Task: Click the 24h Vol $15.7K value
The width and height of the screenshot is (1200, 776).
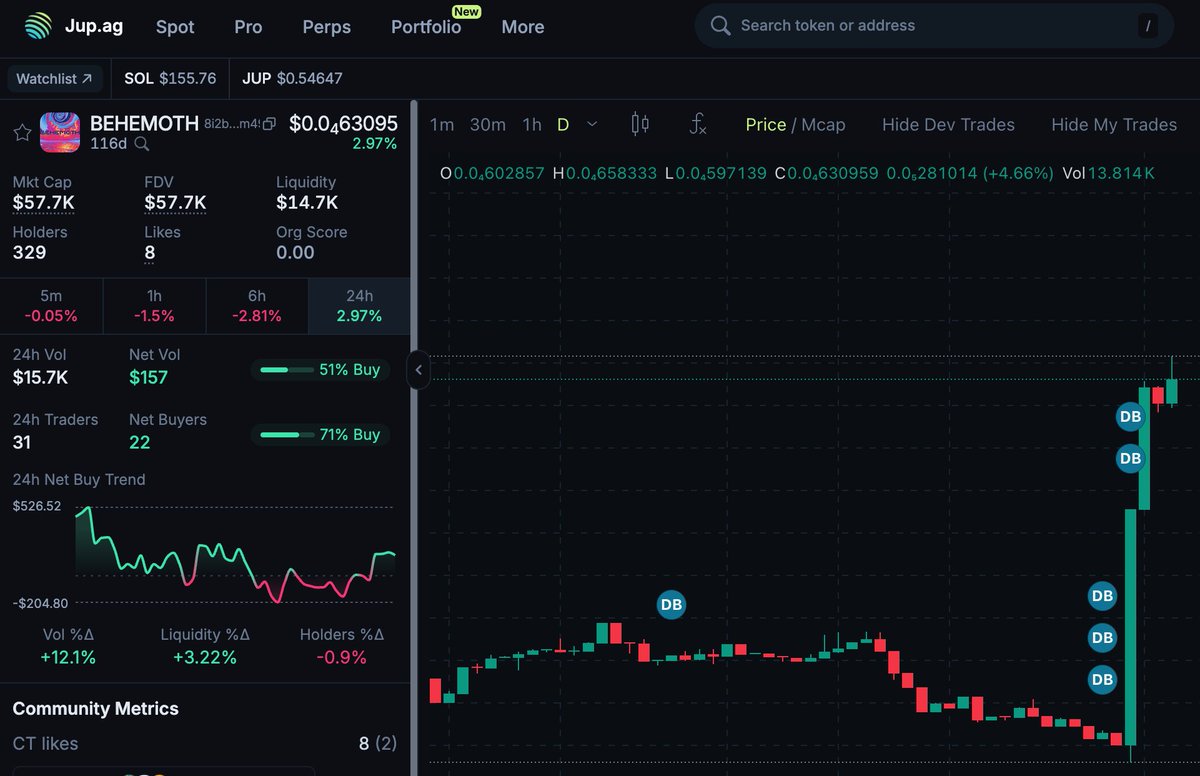Action: (40, 377)
